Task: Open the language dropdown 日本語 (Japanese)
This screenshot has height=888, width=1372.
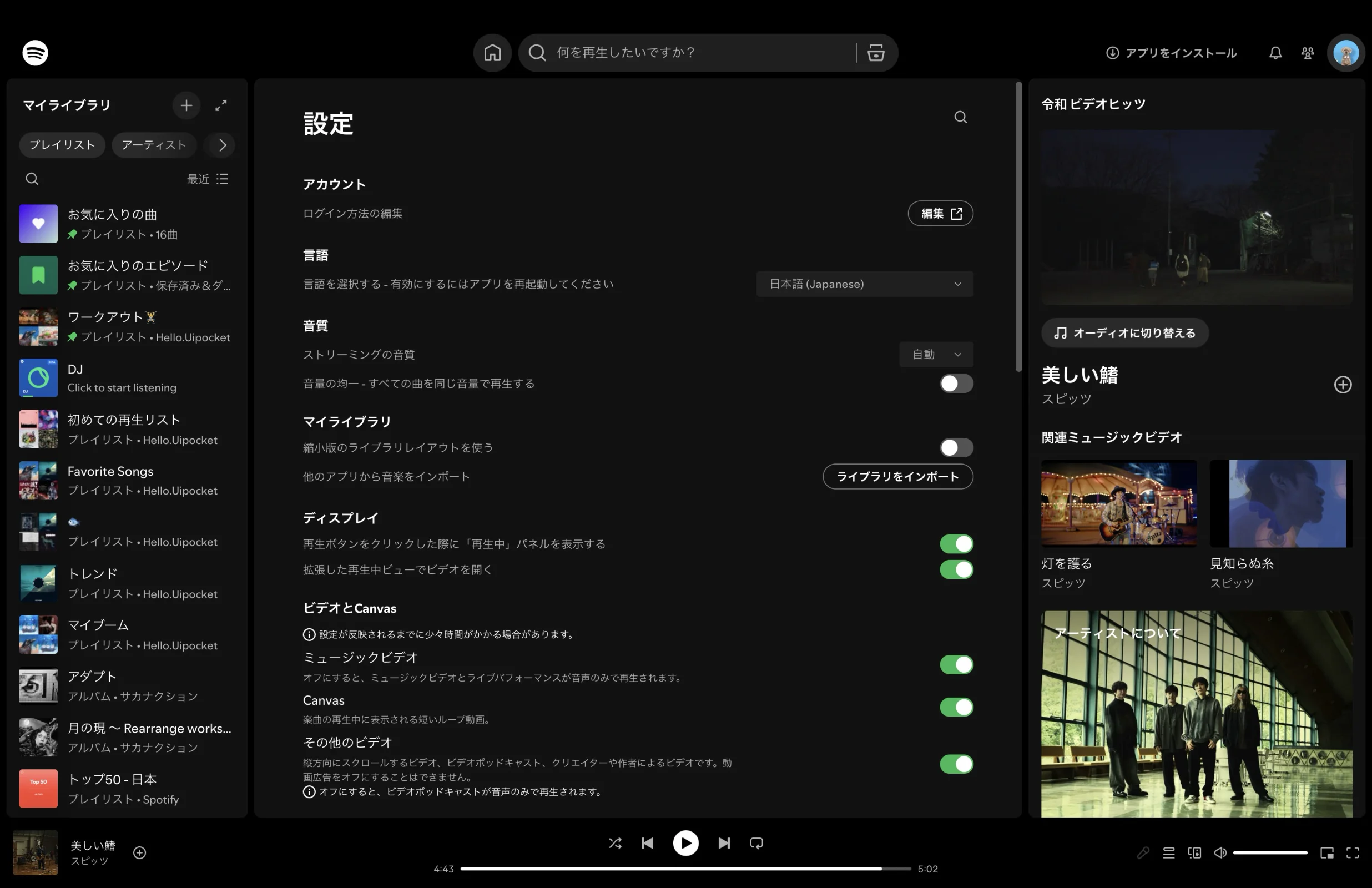Action: coord(865,284)
